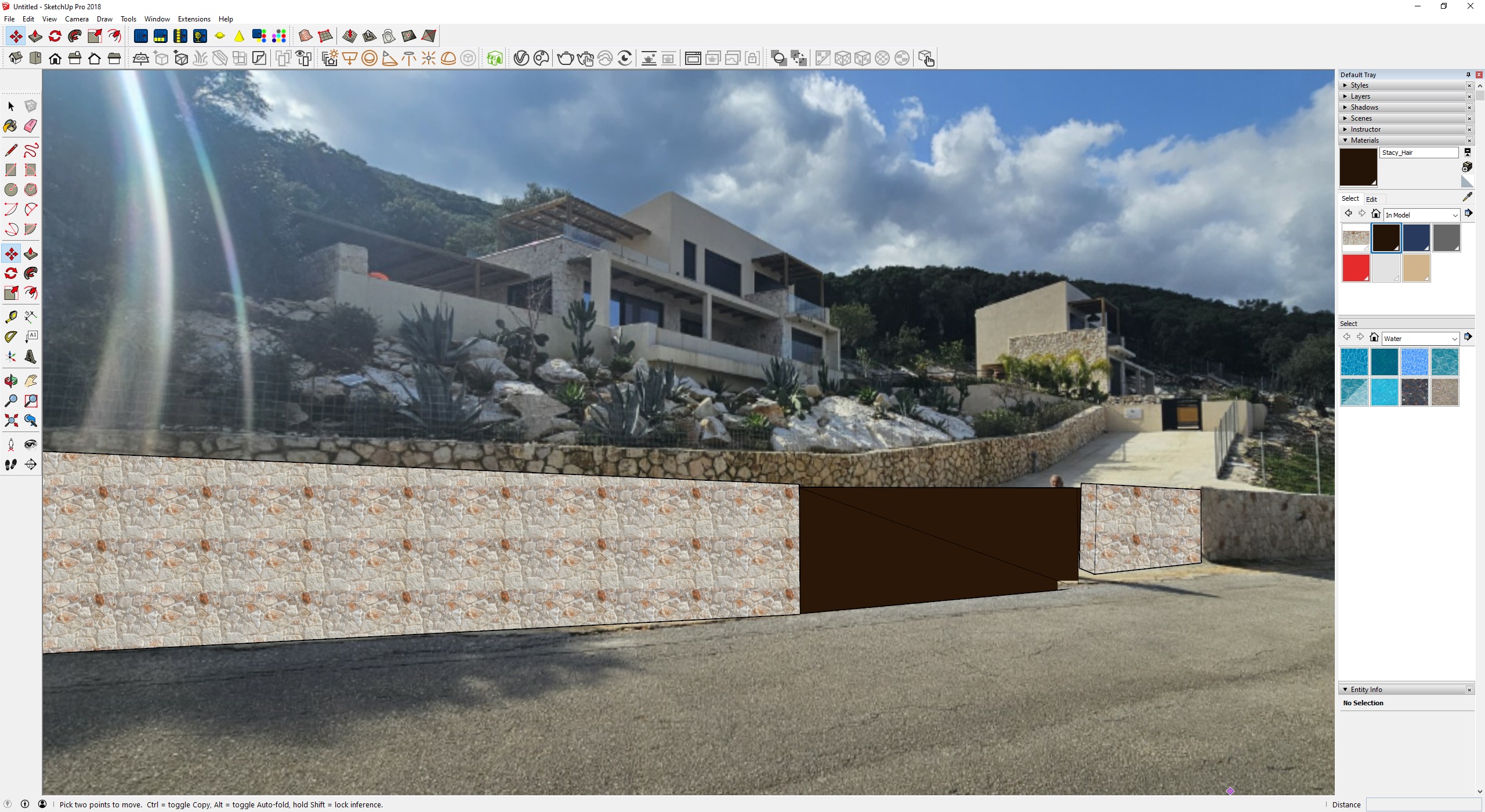Screen dimensions: 1485x812
Task: Click the Create Material button
Action: coord(1467,167)
